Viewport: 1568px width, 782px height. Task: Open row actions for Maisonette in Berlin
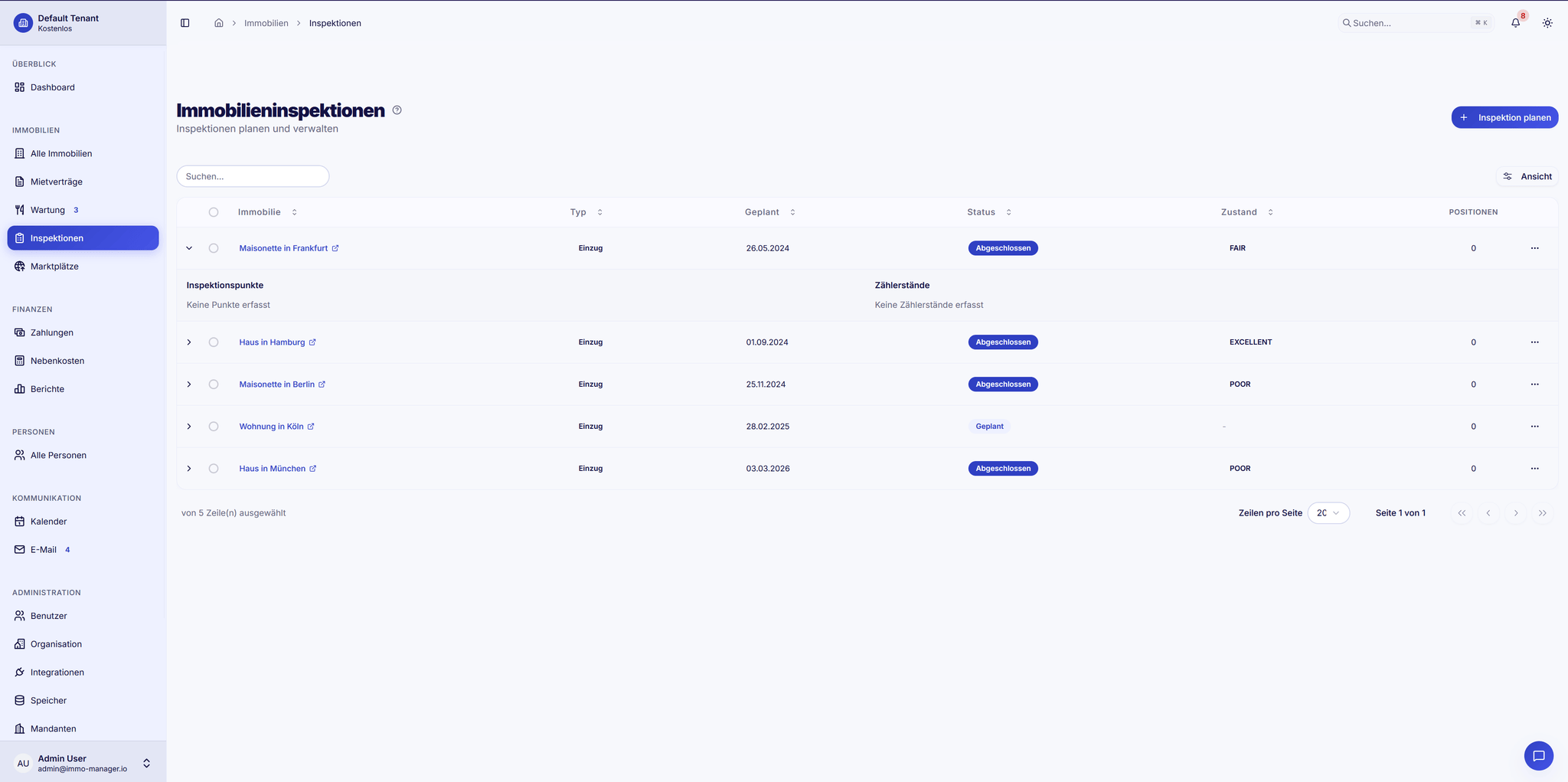point(1534,384)
